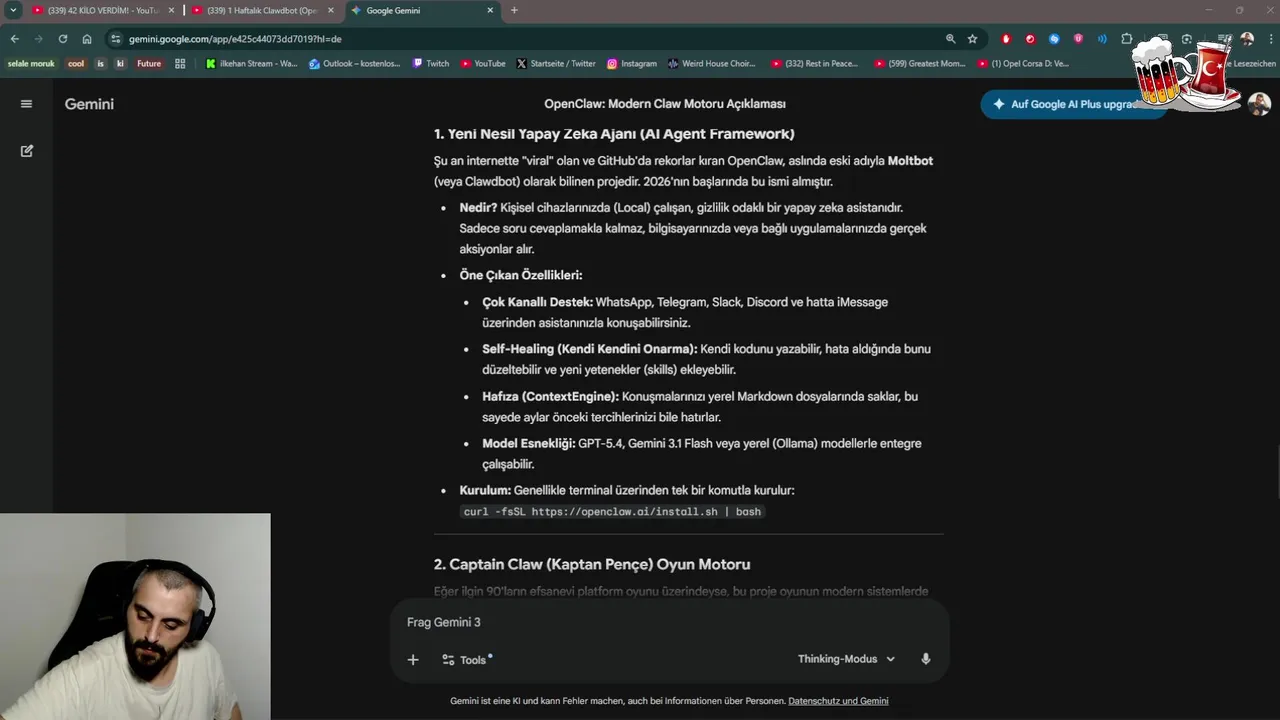Select the 'Hafıza (ContextEngine):' label

pyautogui.click(x=550, y=397)
